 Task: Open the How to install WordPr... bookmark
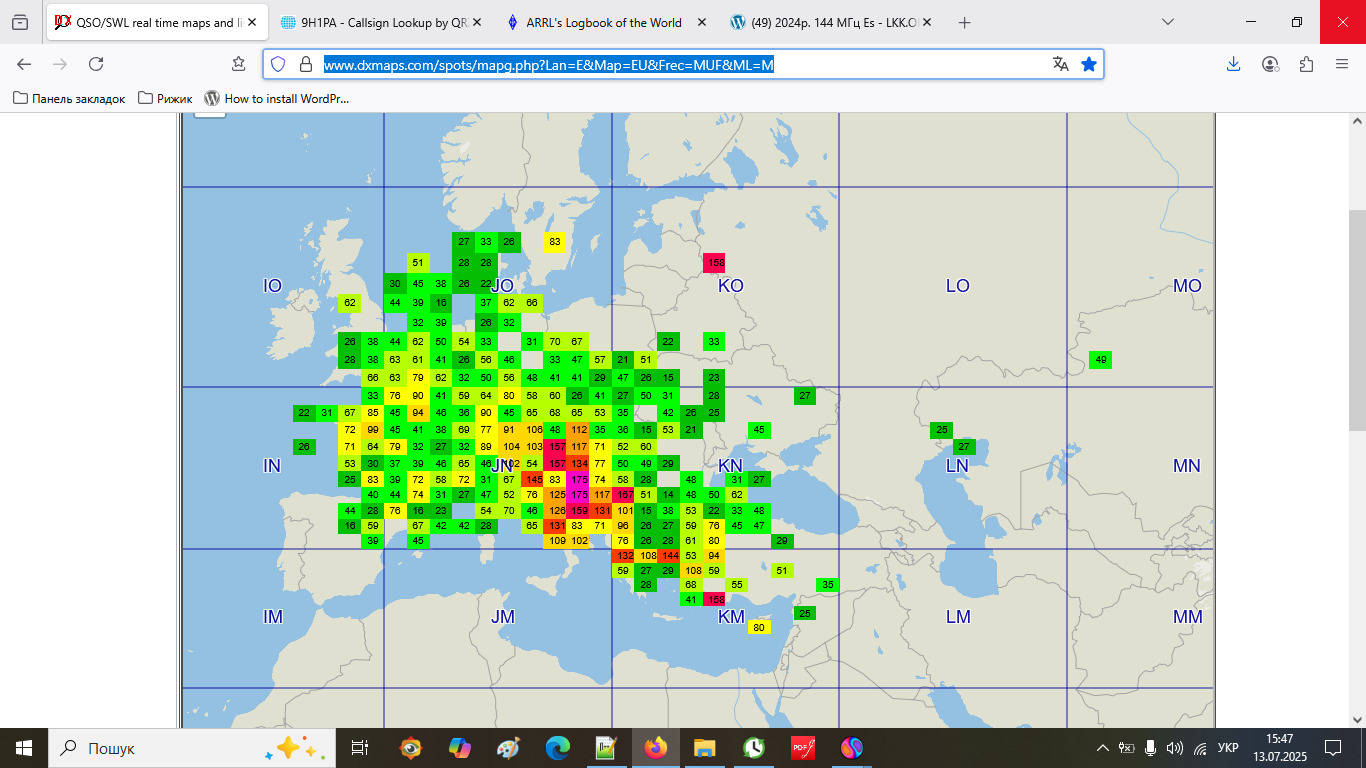click(x=277, y=98)
